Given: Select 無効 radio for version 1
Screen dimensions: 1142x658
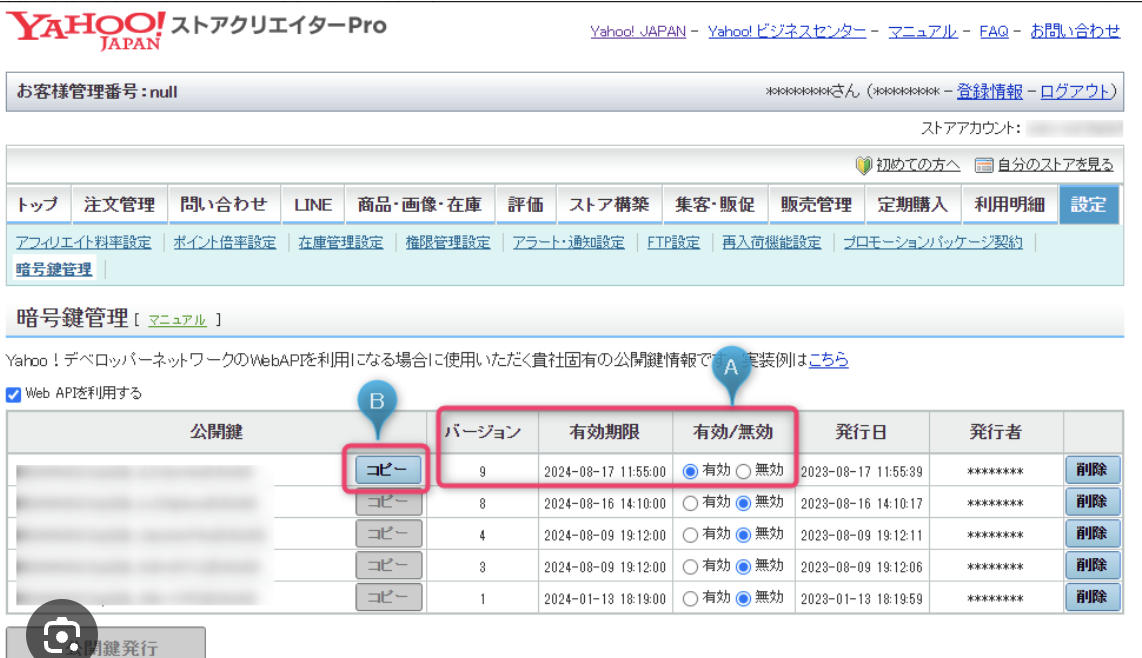Looking at the screenshot, I should (x=743, y=598).
